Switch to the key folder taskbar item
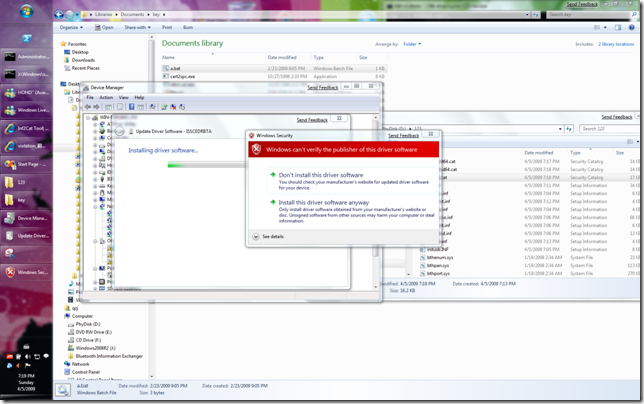 (26, 200)
